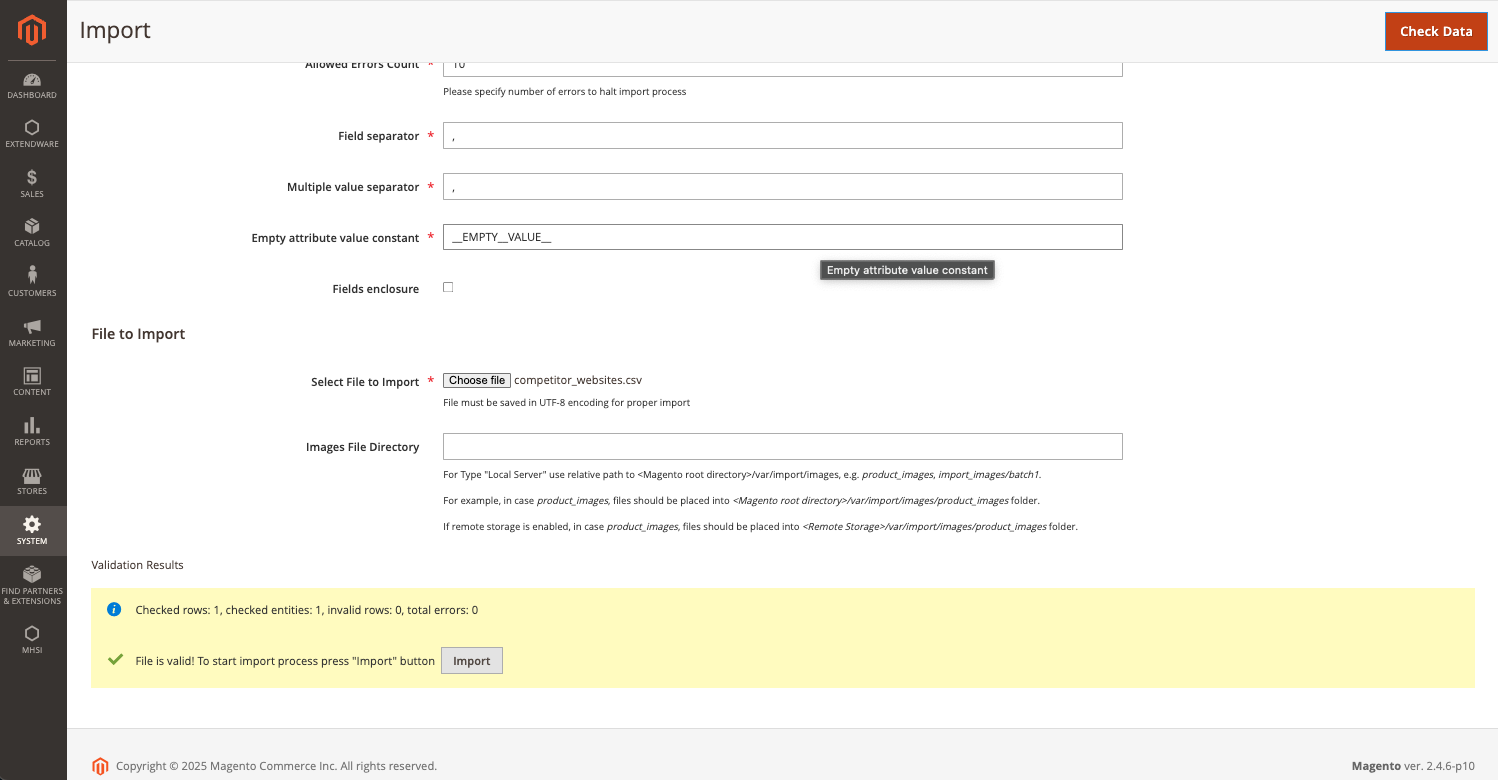The image size is (1498, 780).
Task: Click Choose file to select import file
Action: [x=477, y=380]
